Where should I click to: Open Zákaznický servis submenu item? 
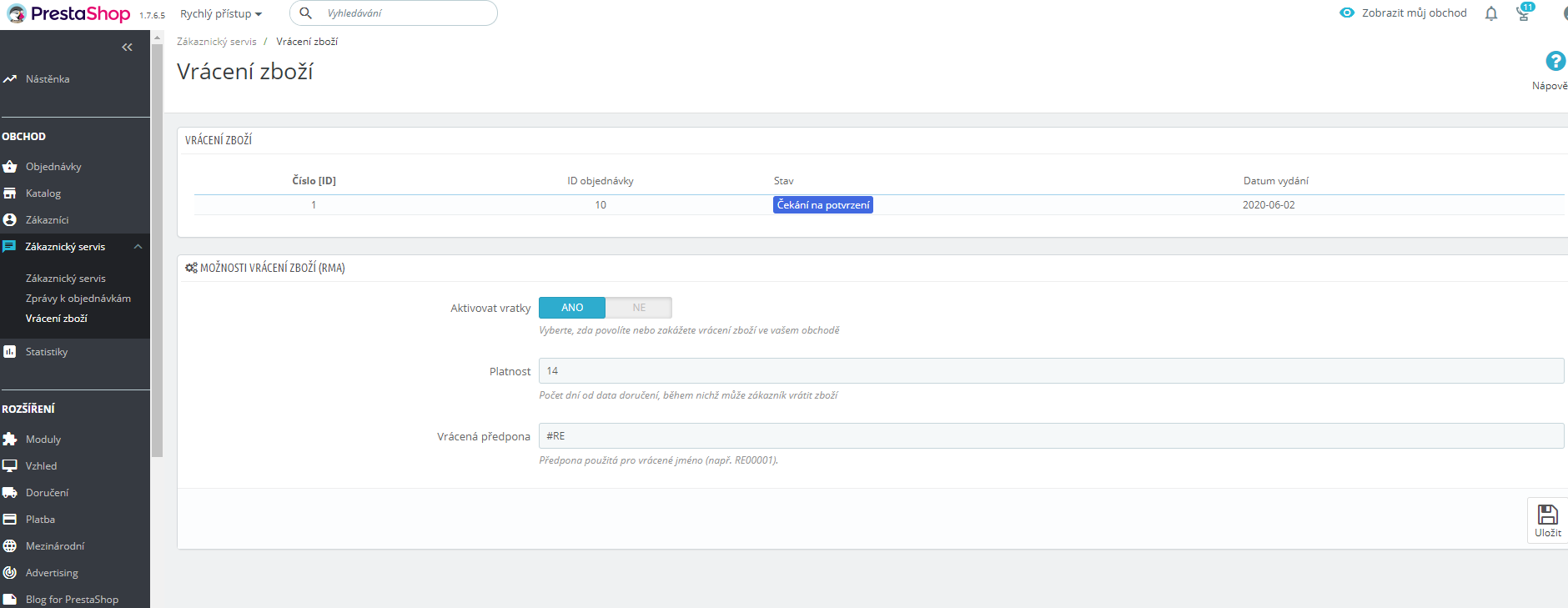coord(66,279)
